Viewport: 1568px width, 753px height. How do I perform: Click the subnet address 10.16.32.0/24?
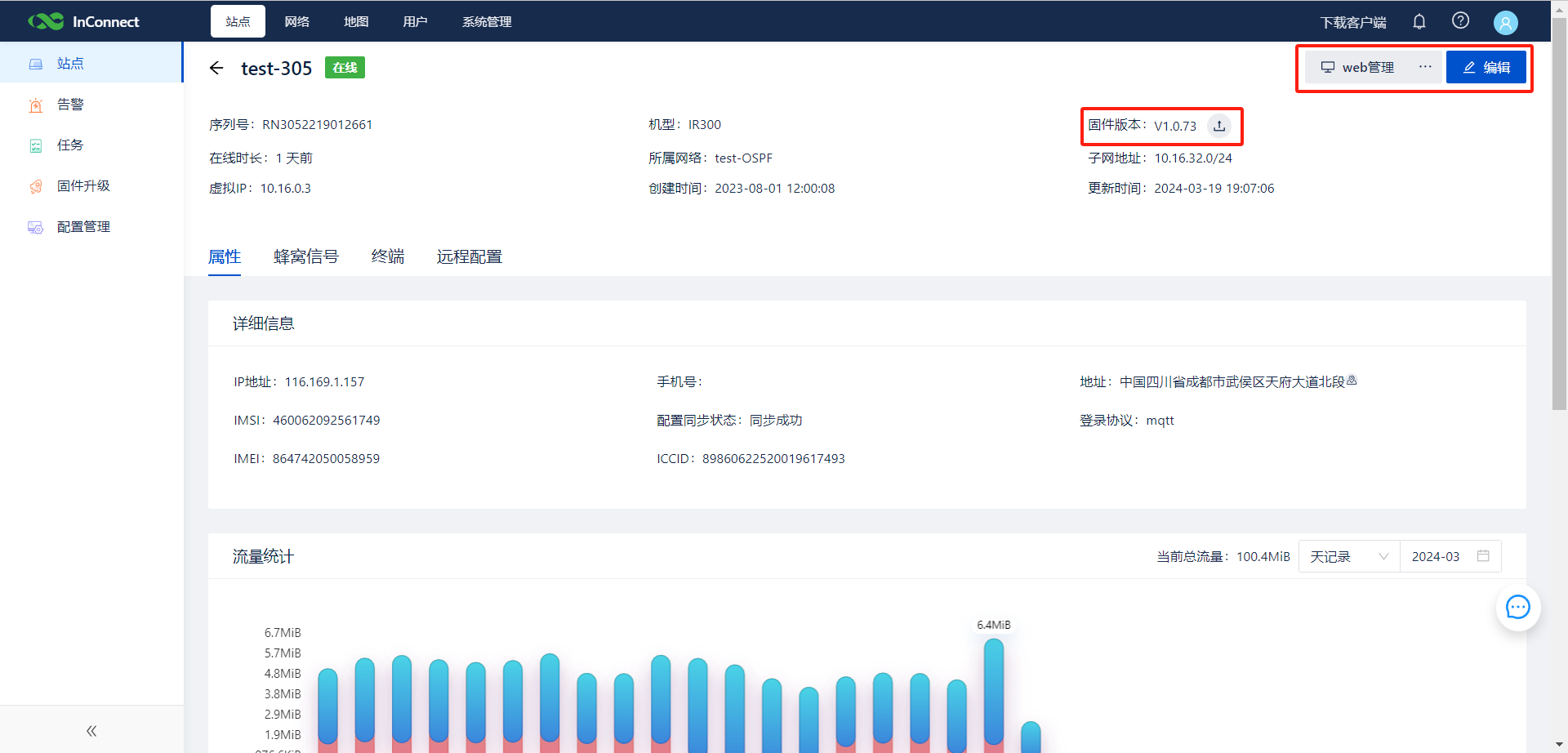coord(1193,158)
